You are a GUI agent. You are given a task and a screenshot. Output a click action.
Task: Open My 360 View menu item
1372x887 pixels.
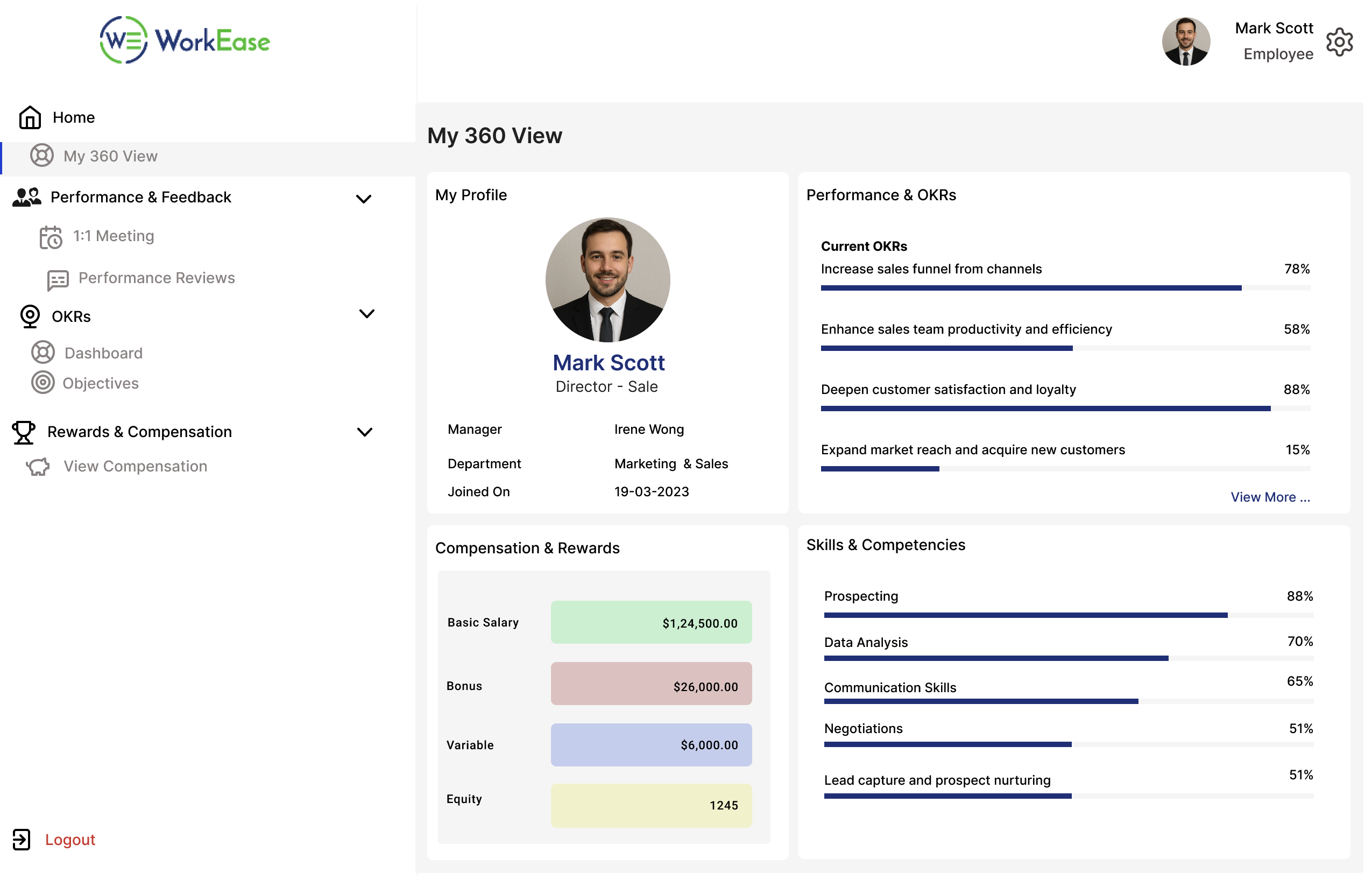pyautogui.click(x=110, y=156)
